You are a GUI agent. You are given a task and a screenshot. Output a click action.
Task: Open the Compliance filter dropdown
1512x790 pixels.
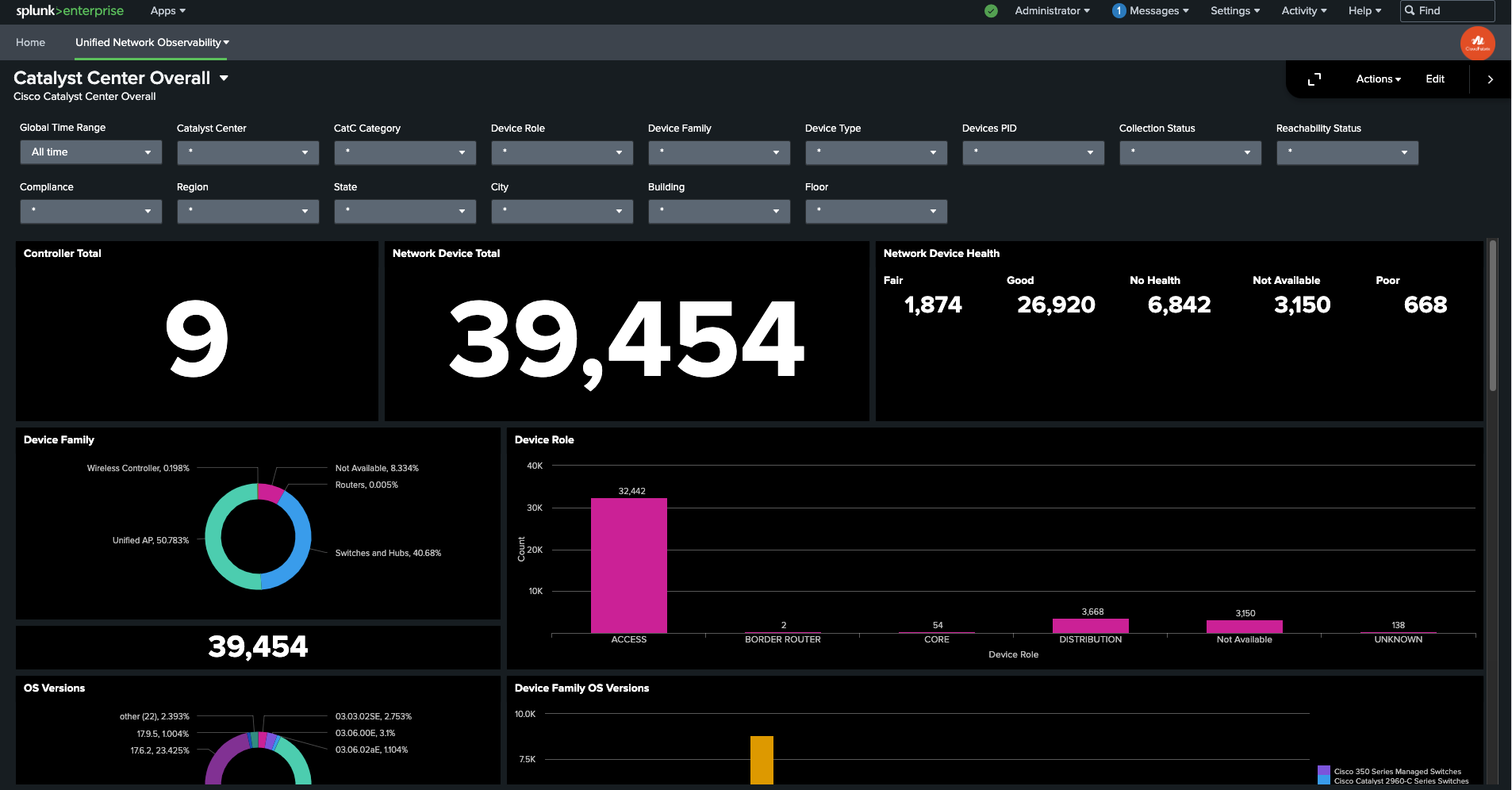tap(91, 211)
